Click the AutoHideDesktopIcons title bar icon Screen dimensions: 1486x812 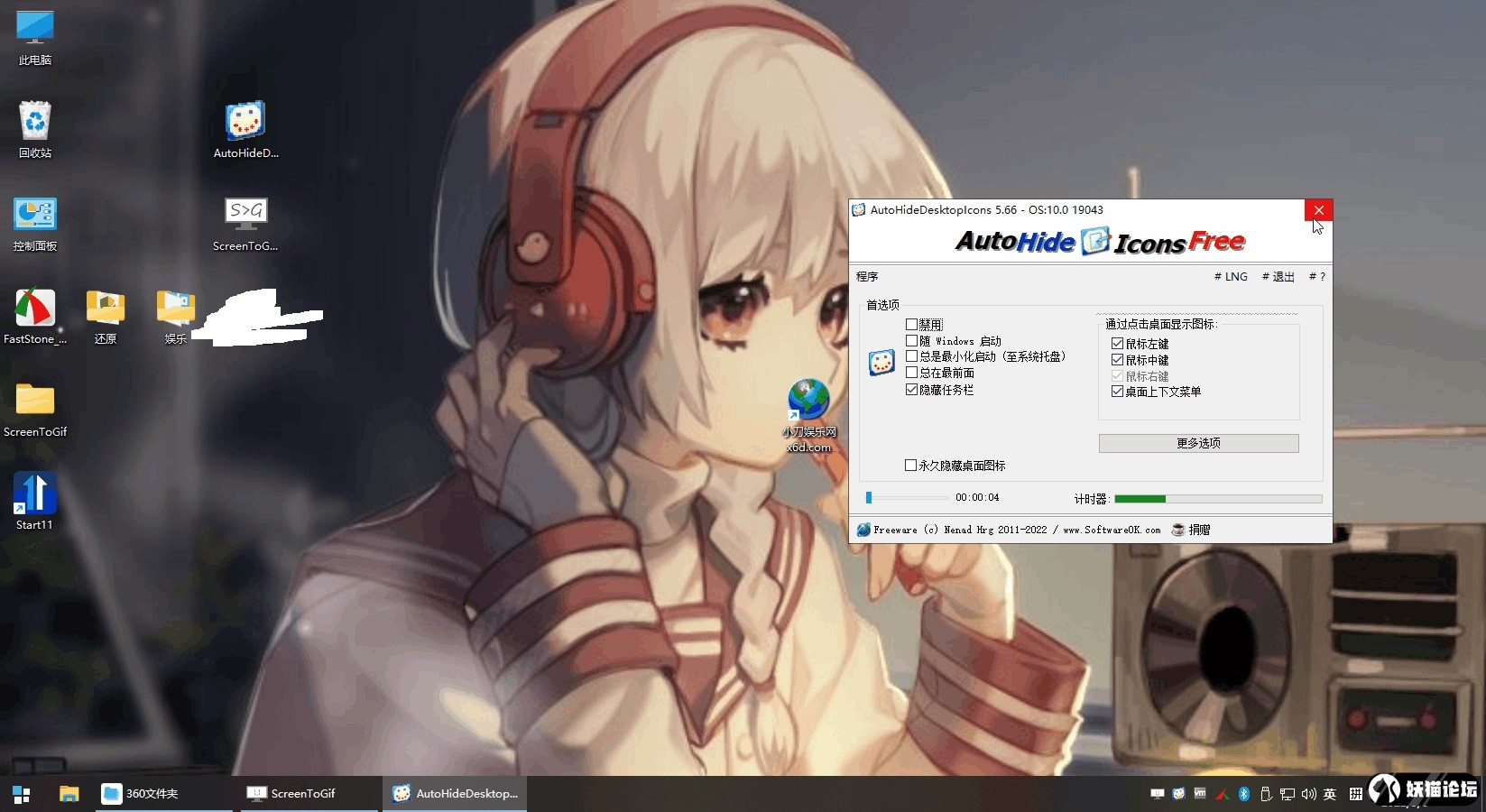[x=859, y=210]
